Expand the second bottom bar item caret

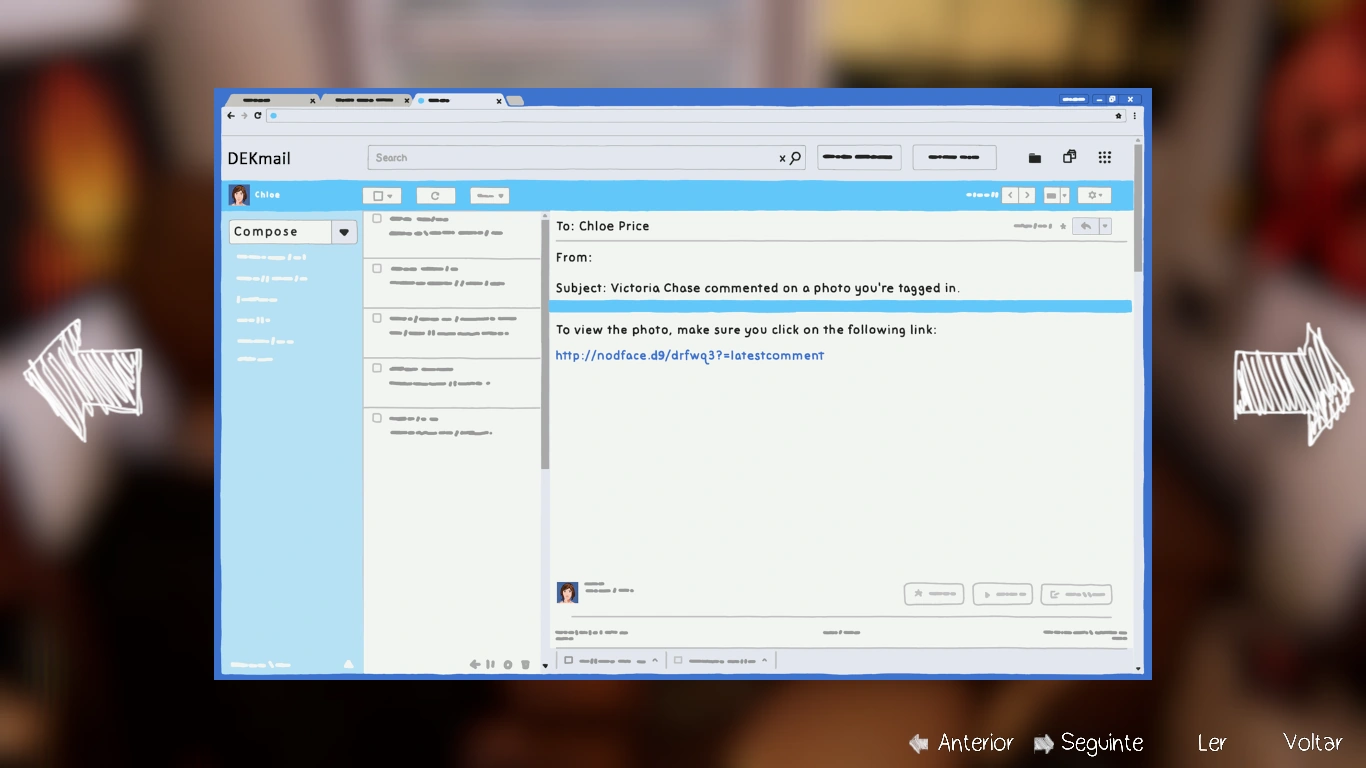764,660
